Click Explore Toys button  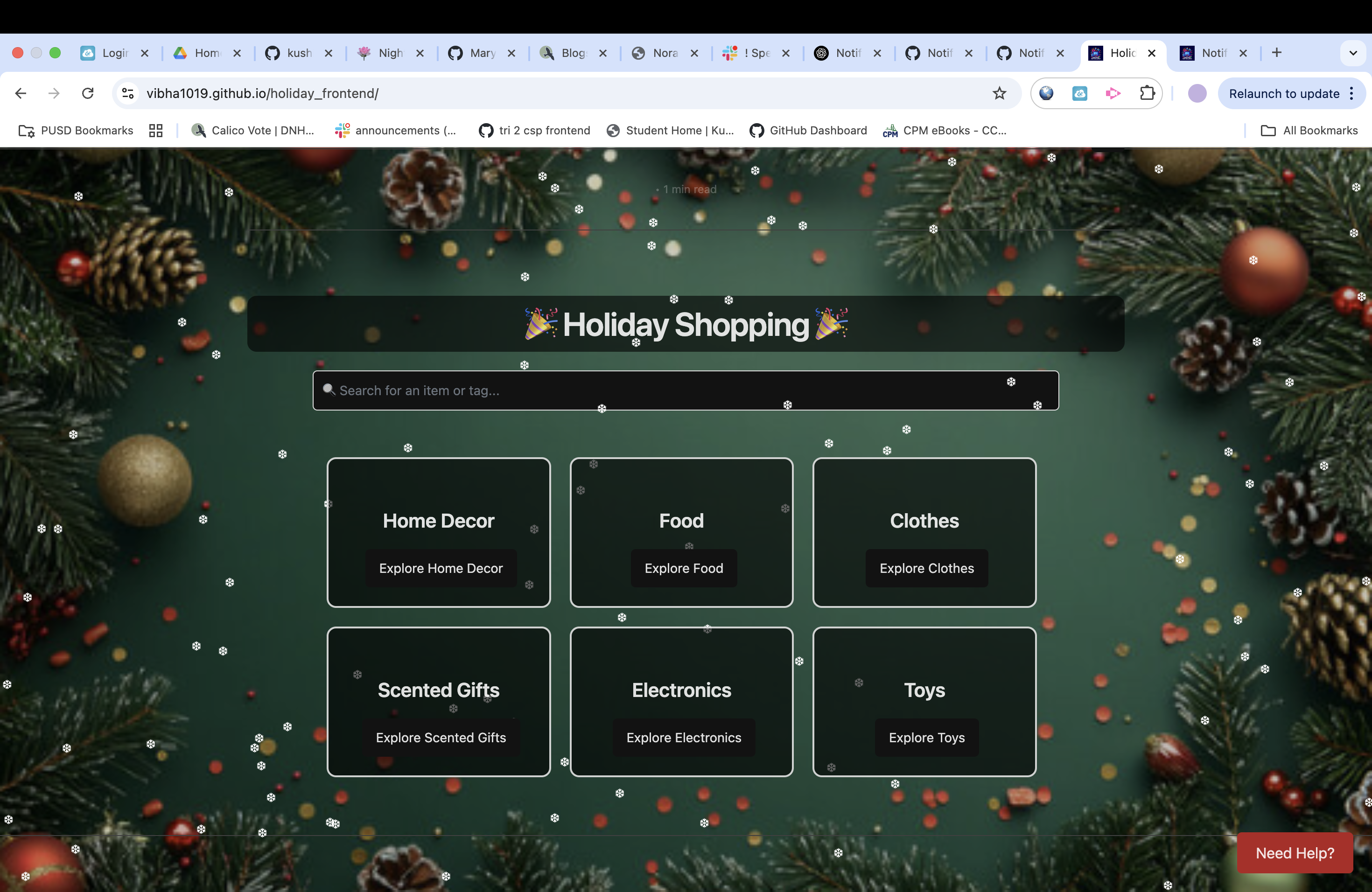click(x=926, y=738)
